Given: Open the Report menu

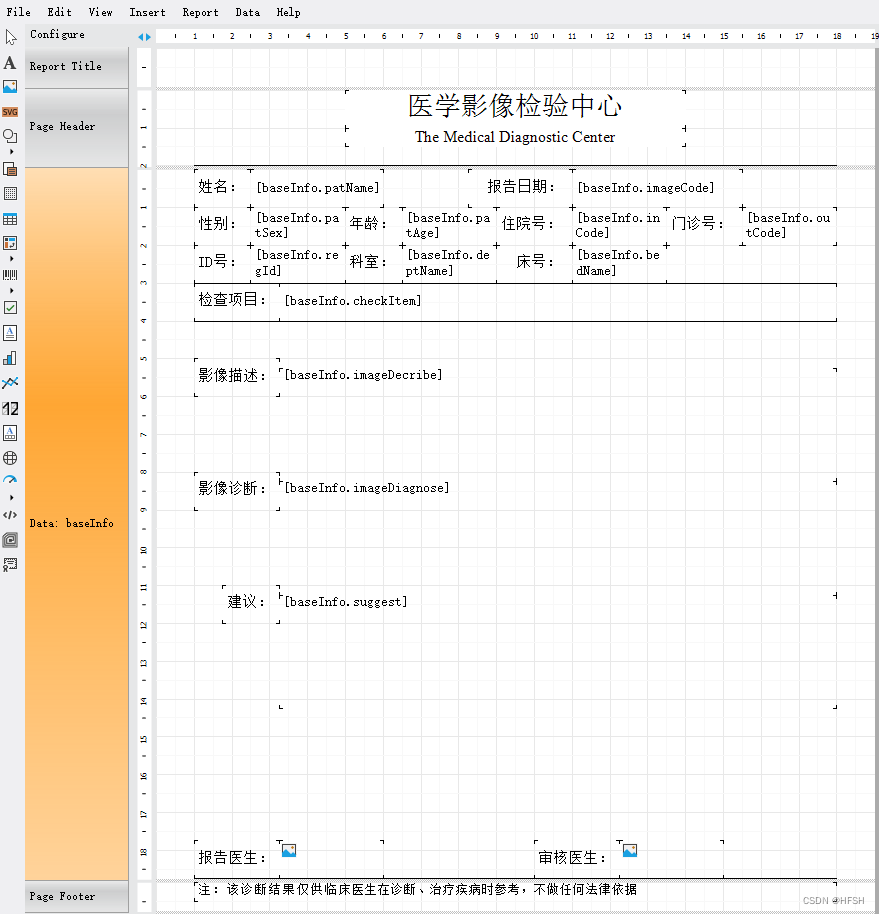Looking at the screenshot, I should pyautogui.click(x=200, y=12).
